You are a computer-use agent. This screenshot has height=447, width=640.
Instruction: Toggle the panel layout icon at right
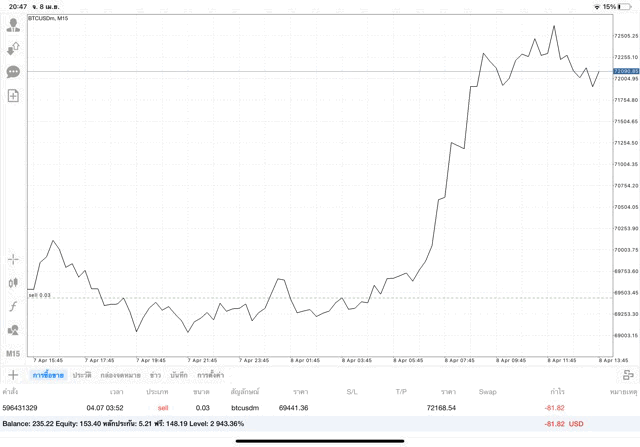(628, 375)
